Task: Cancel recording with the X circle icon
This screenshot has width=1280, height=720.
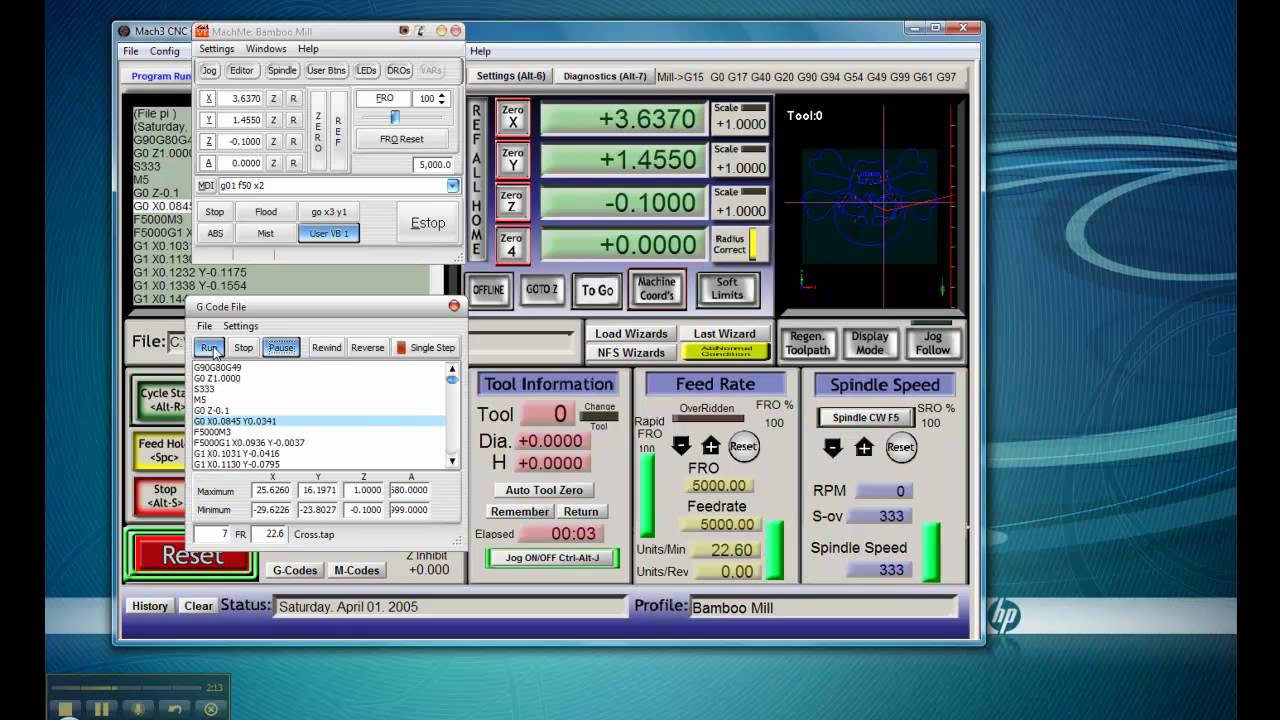Action: coord(211,709)
